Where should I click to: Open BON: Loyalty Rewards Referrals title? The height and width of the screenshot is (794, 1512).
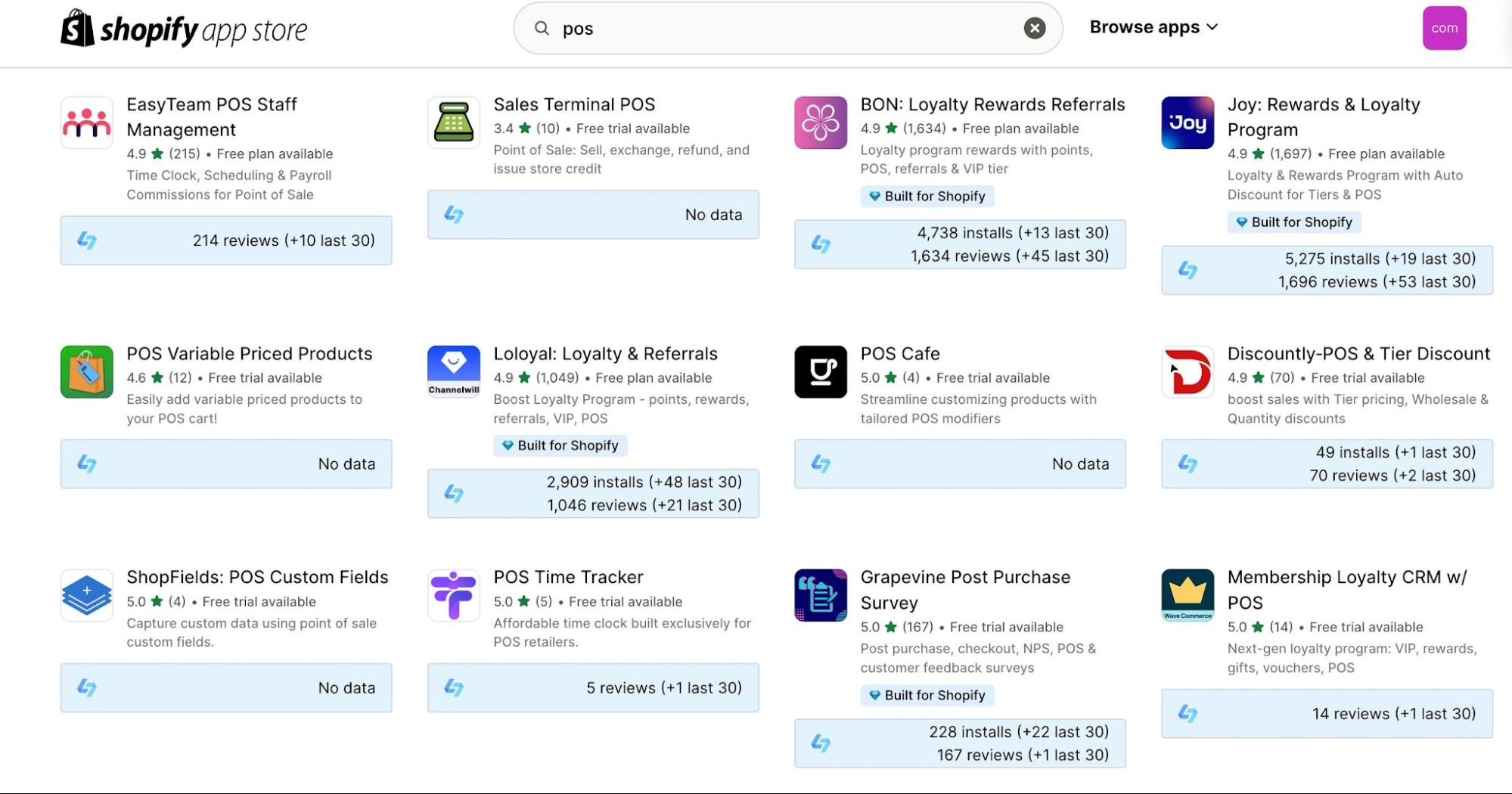(x=992, y=104)
